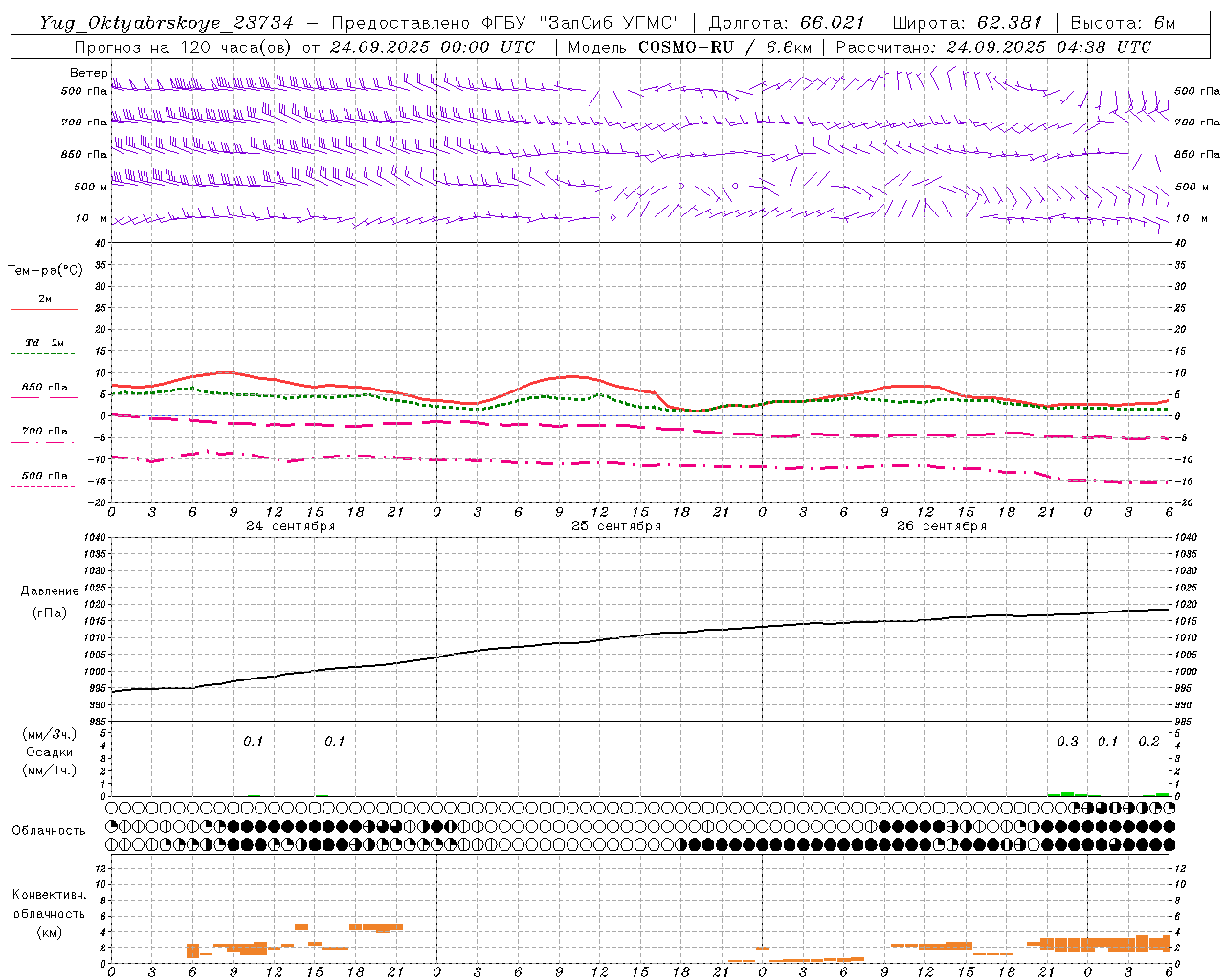The width and height of the screenshot is (1225, 980).
Task: Click the (км) convective cloud unit label
Action: point(49,932)
